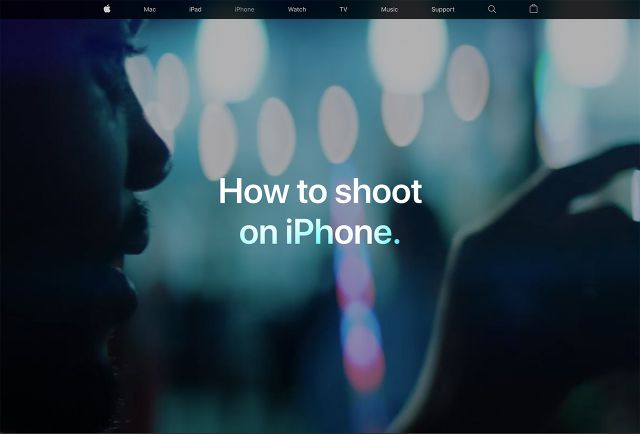Image resolution: width=640 pixels, height=434 pixels.
Task: Click the 'How to shoot on iPhone.' headline
Action: (320, 211)
